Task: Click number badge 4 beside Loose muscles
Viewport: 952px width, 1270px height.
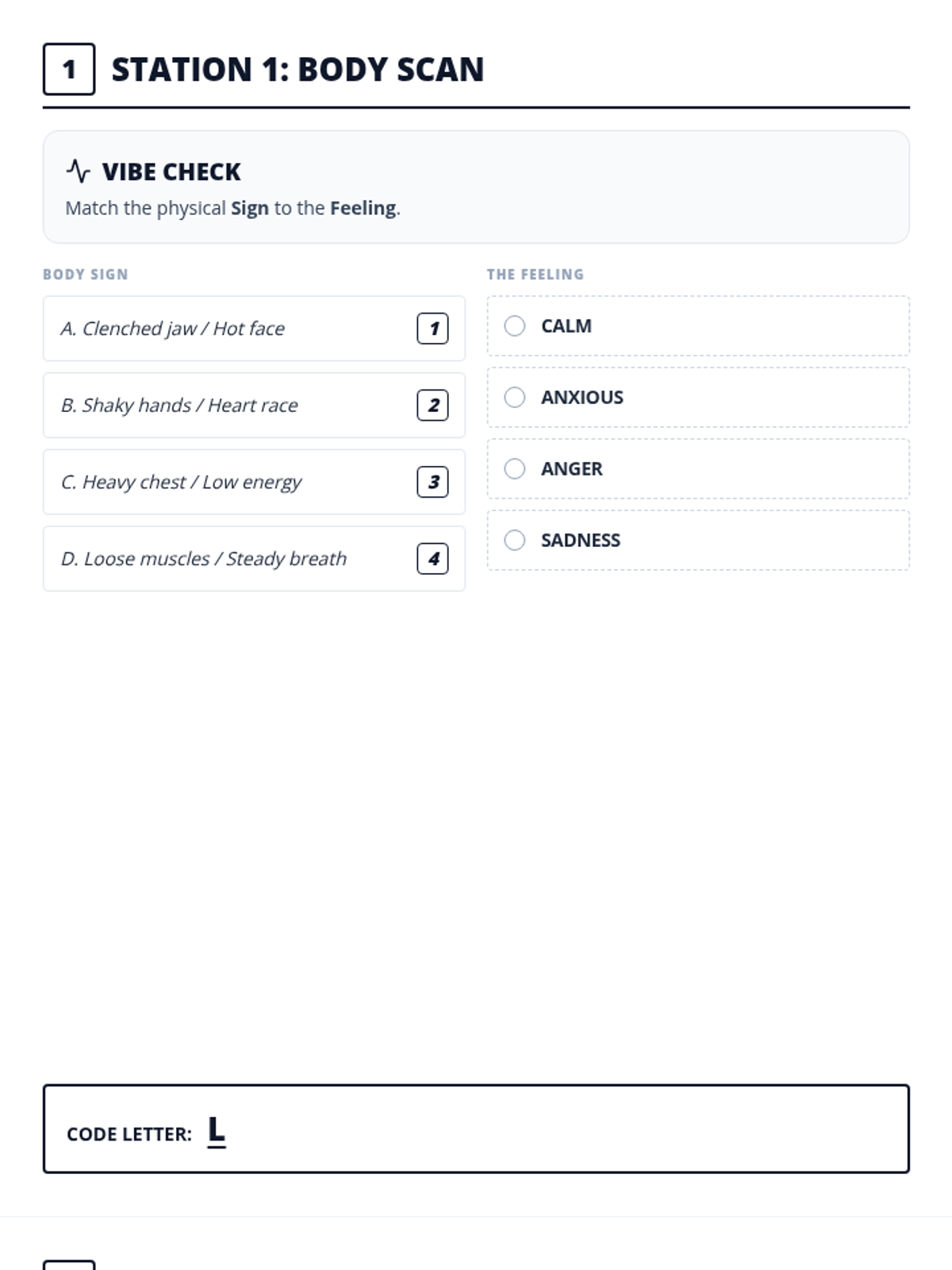Action: [x=432, y=559]
